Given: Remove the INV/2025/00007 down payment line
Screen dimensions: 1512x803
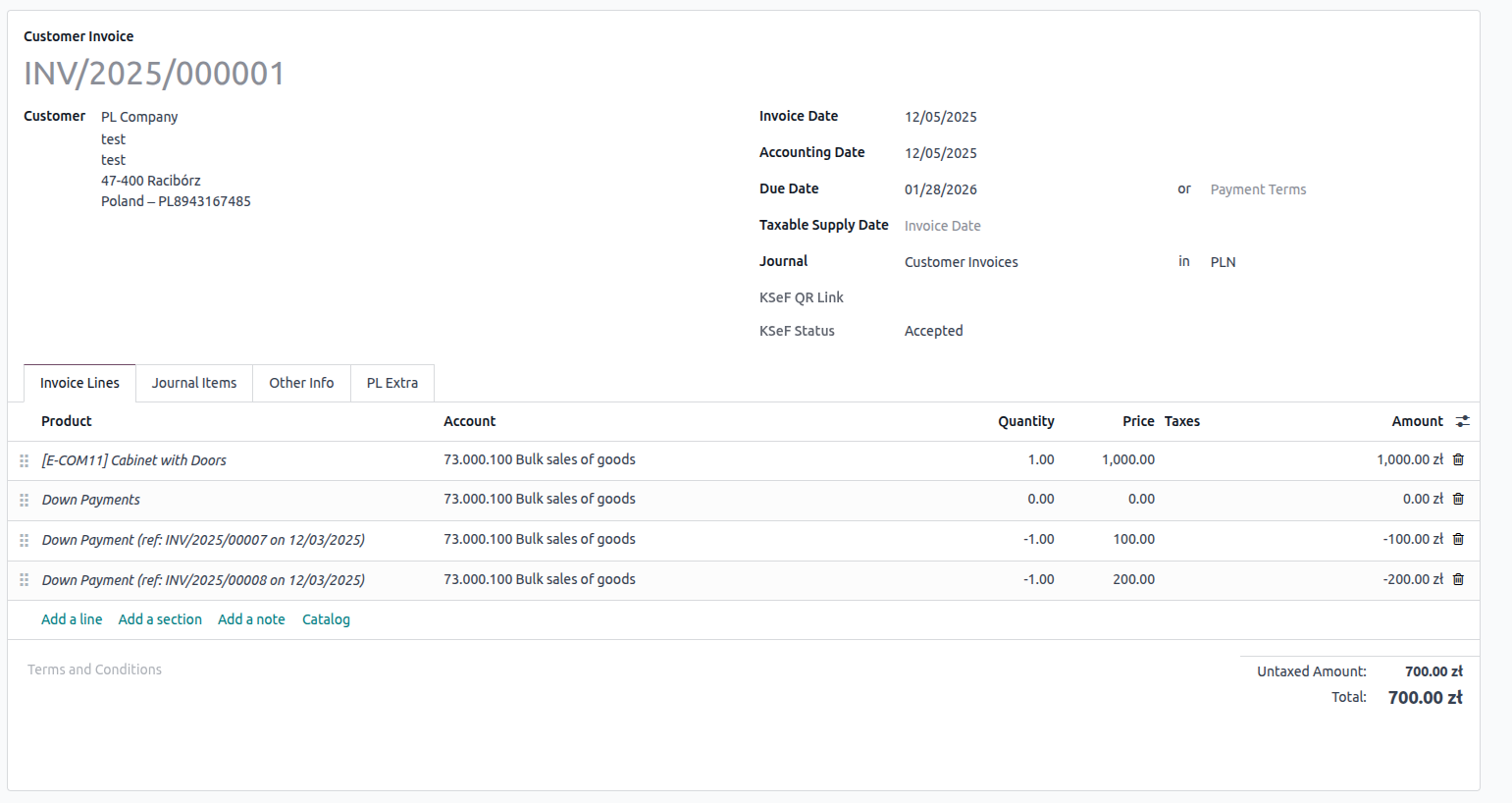Looking at the screenshot, I should 1458,539.
